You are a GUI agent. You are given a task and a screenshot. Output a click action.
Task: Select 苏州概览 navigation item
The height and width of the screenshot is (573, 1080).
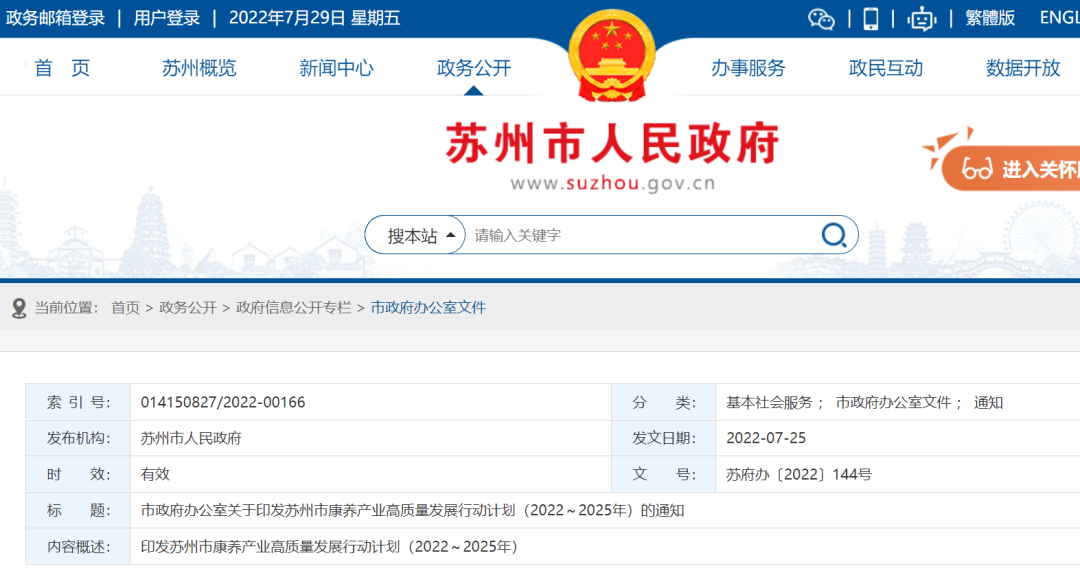point(199,68)
